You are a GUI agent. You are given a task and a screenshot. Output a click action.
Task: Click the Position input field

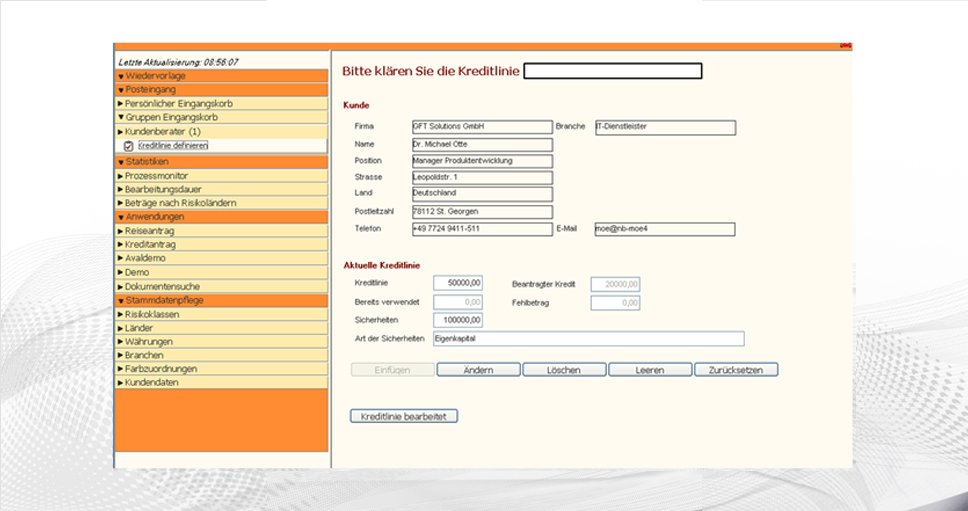(482, 161)
